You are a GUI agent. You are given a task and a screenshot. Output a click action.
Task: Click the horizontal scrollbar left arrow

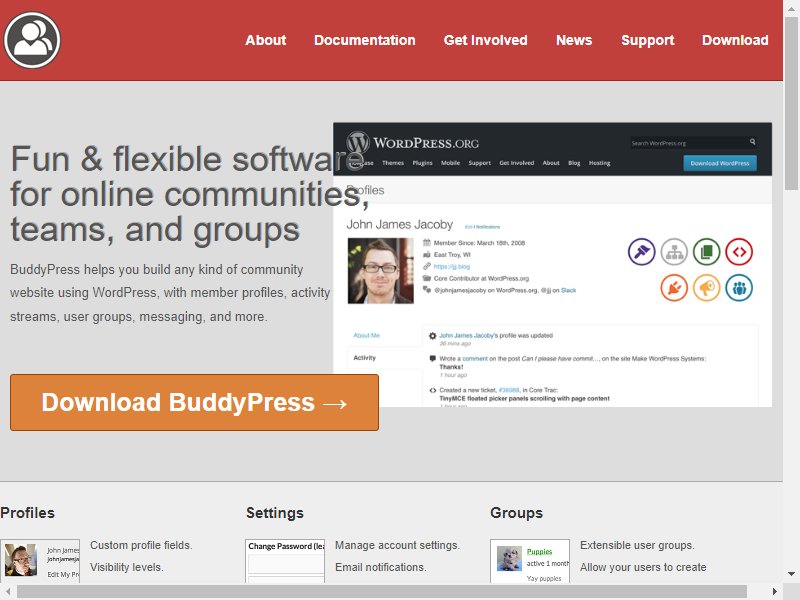pos(8,591)
